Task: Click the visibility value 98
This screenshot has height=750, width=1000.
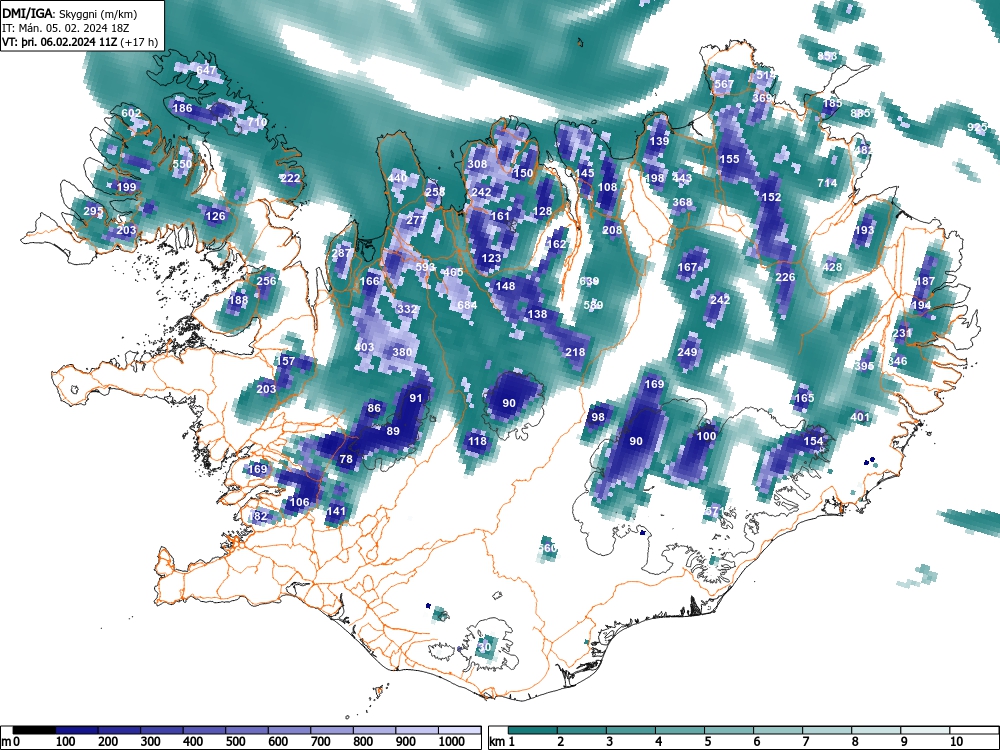Action: 598,417
